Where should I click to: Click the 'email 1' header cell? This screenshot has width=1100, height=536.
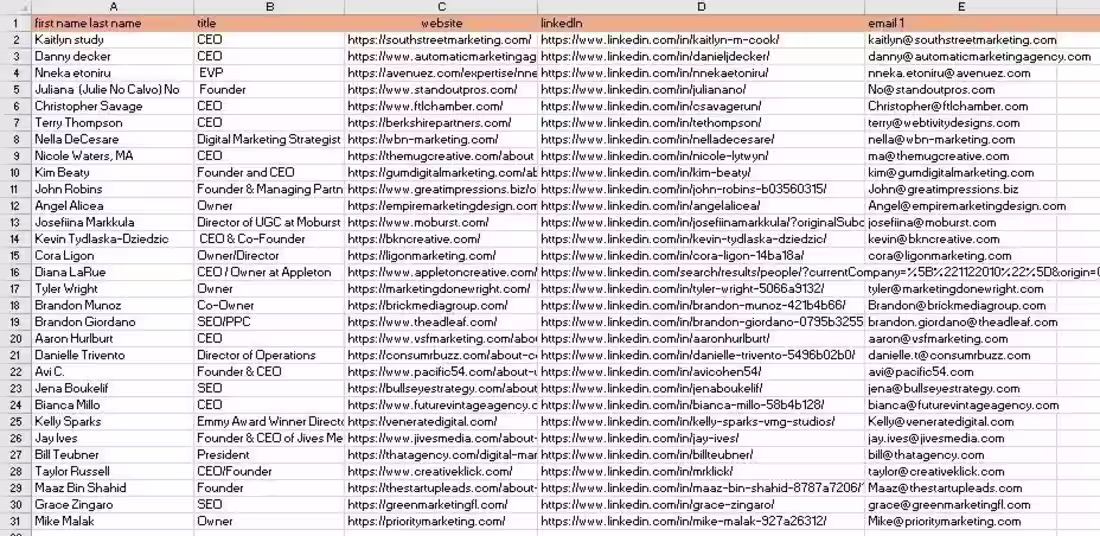point(960,23)
